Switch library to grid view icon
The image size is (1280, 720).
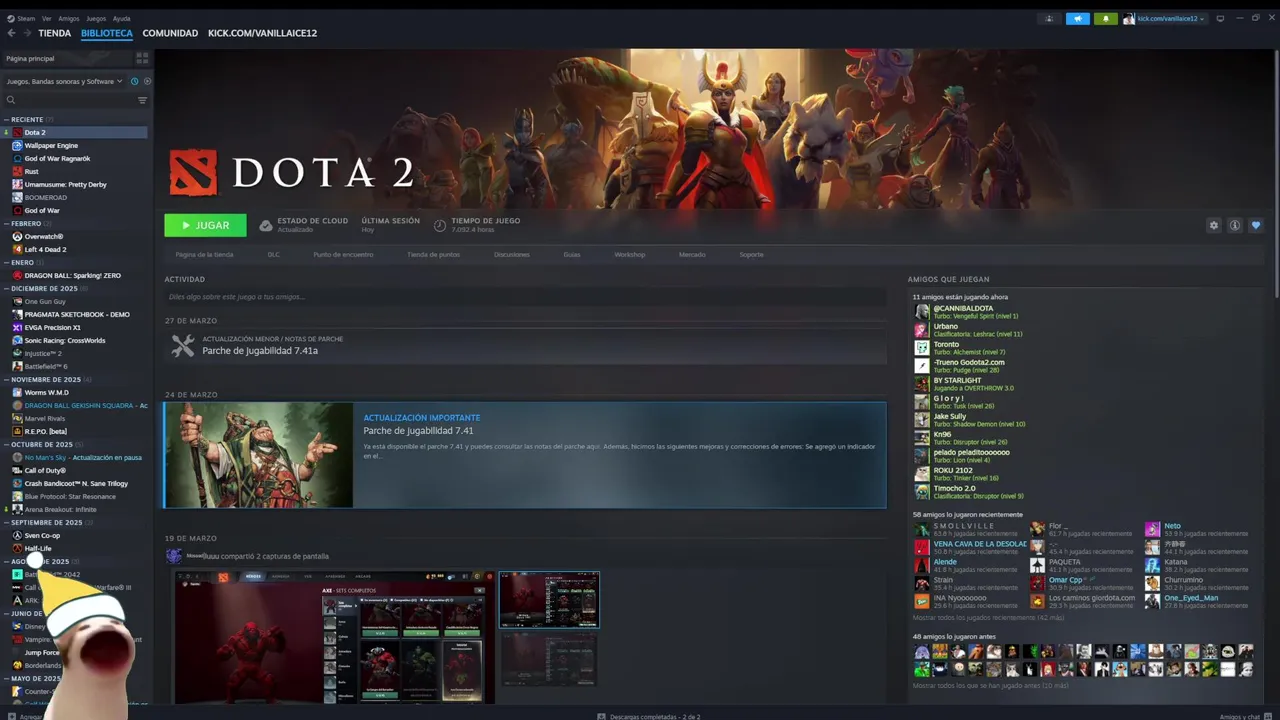142,58
